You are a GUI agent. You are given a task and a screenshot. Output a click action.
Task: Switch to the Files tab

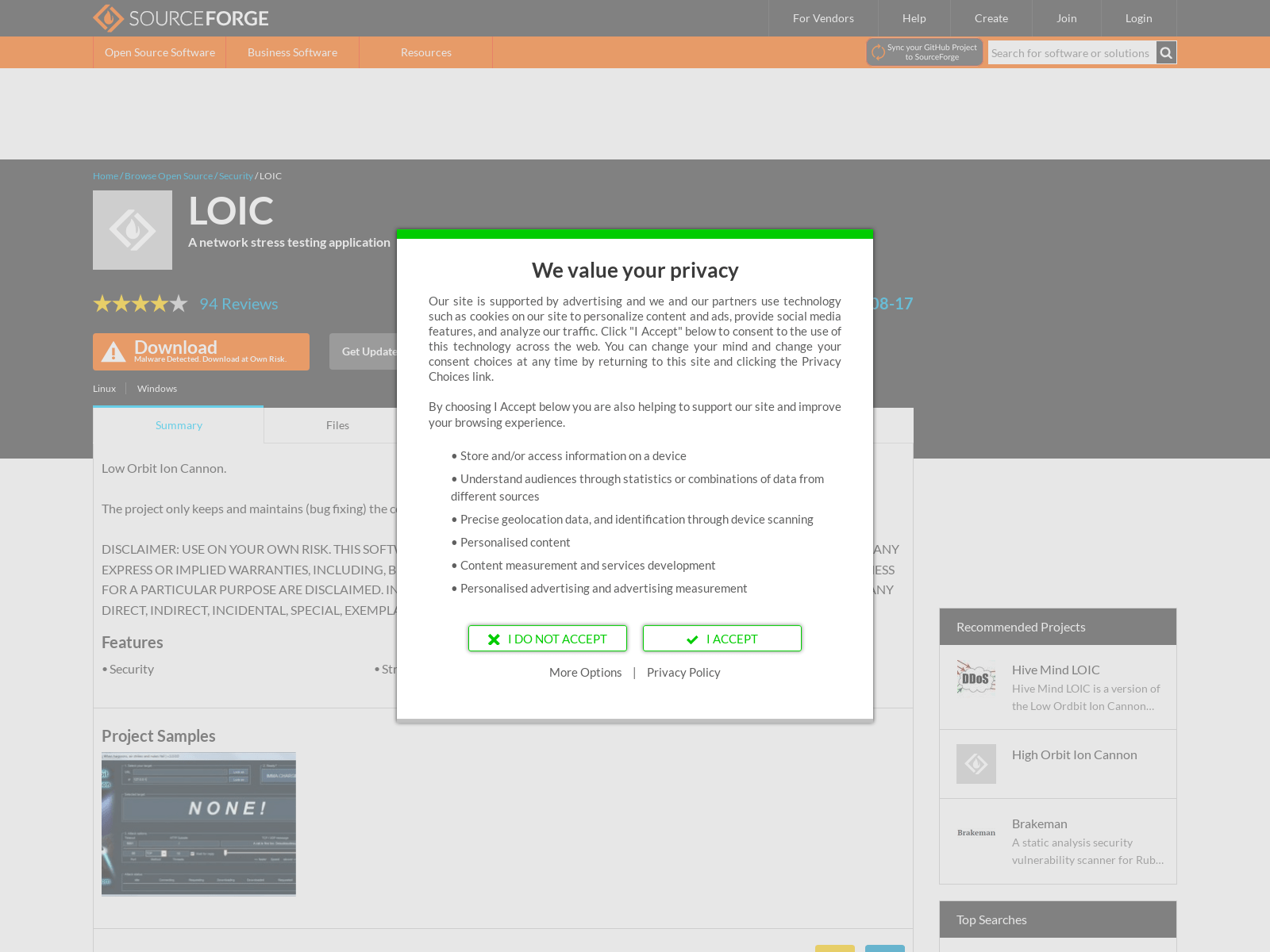point(337,425)
